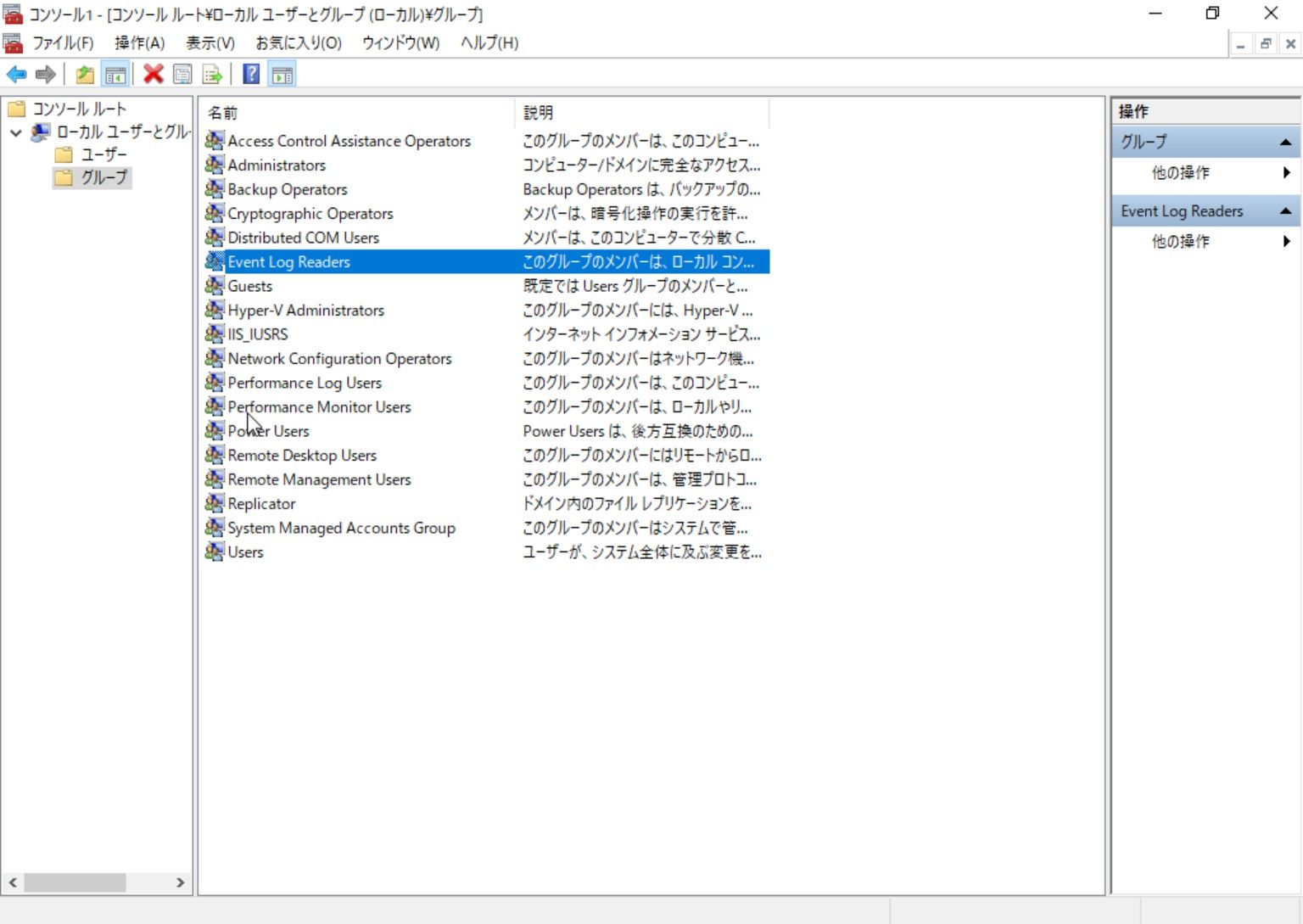Click the console icon in title bar

(13, 14)
